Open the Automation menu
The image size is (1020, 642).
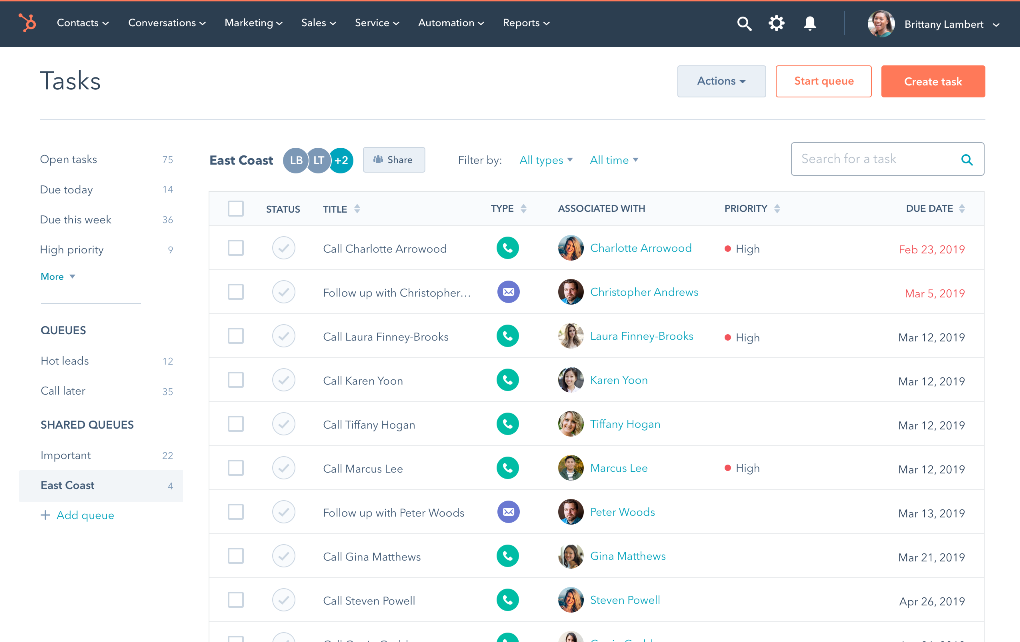pos(450,22)
